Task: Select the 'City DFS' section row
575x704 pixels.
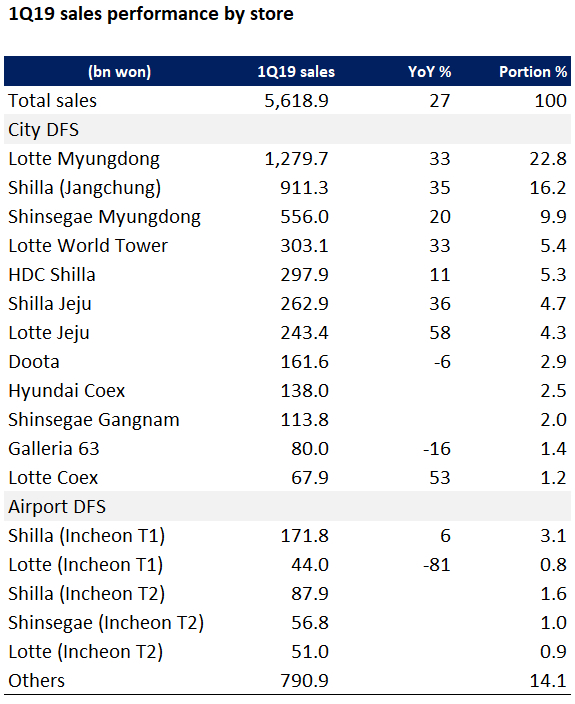Action: 287,130
